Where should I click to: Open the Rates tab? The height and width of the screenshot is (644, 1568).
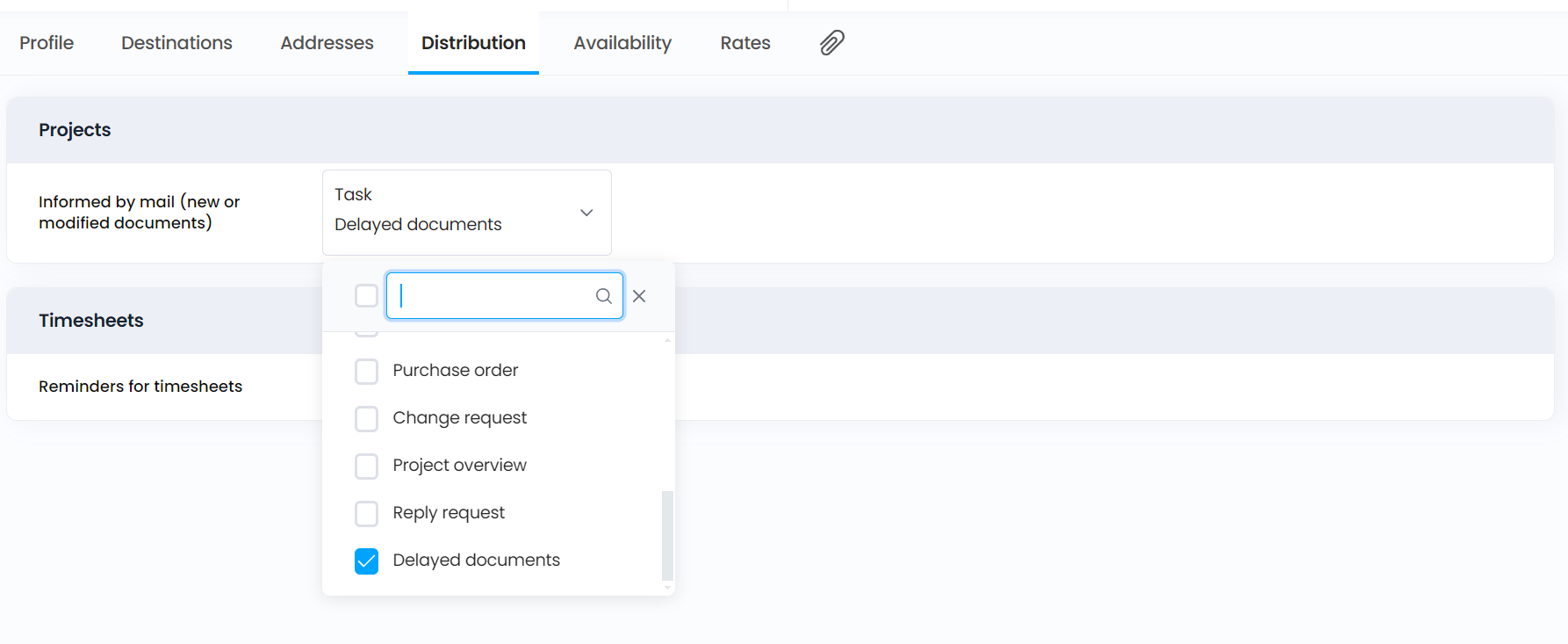click(745, 43)
